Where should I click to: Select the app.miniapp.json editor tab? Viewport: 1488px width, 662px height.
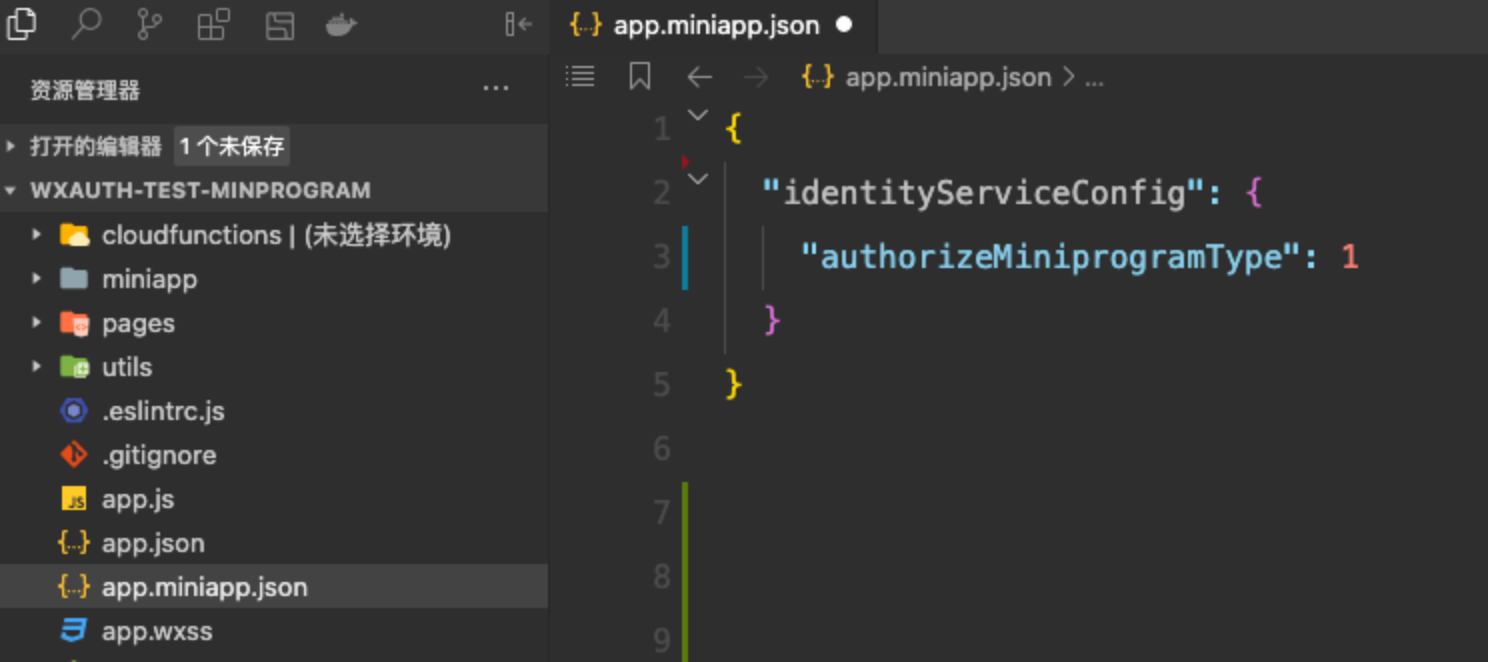click(x=714, y=26)
